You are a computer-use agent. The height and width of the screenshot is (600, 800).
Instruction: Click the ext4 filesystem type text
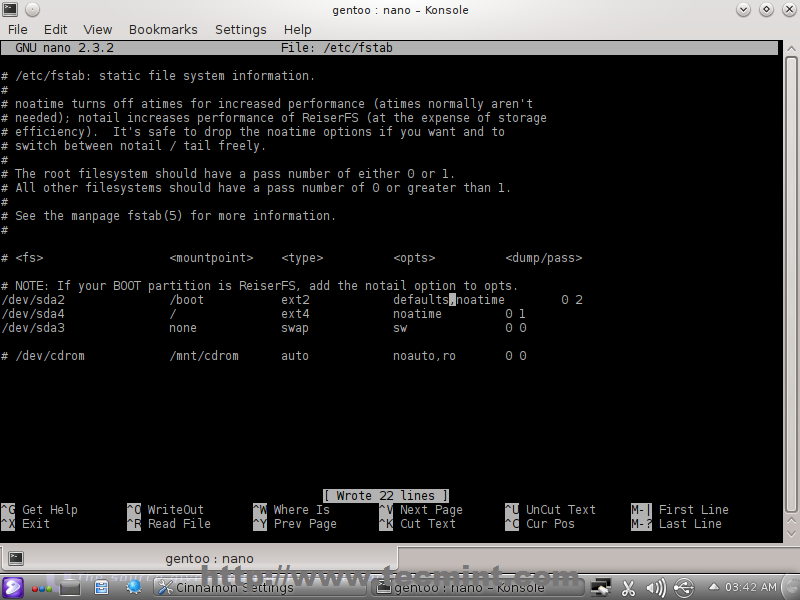point(295,314)
